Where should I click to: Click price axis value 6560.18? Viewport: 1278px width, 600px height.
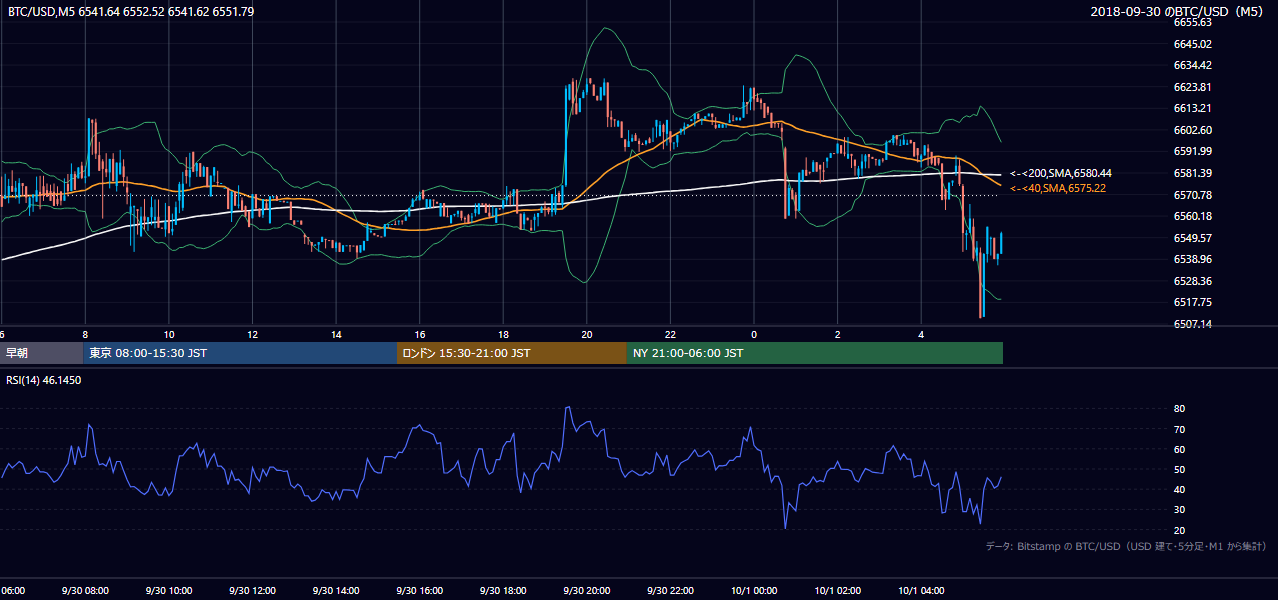coord(1193,216)
